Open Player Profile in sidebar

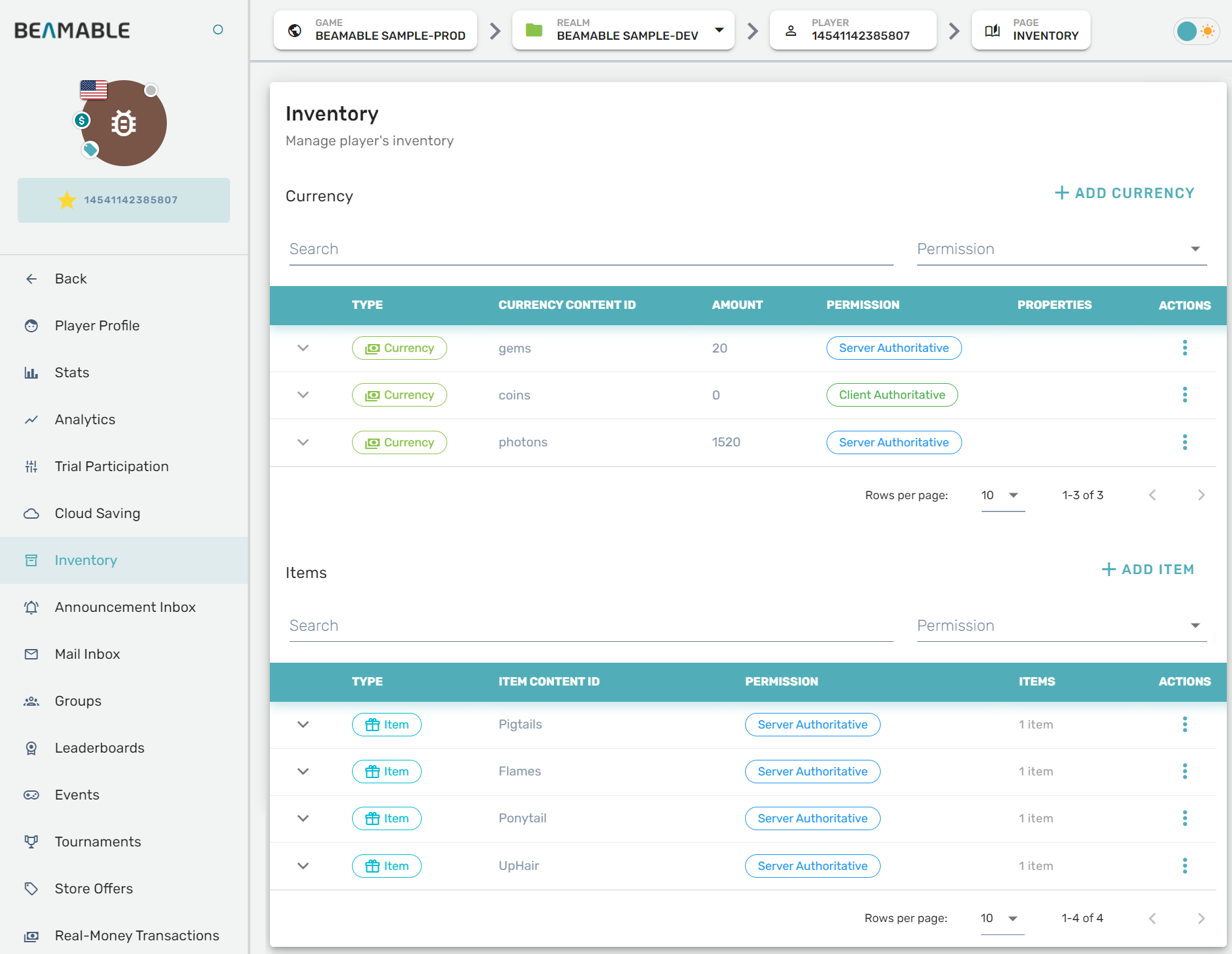[97, 326]
